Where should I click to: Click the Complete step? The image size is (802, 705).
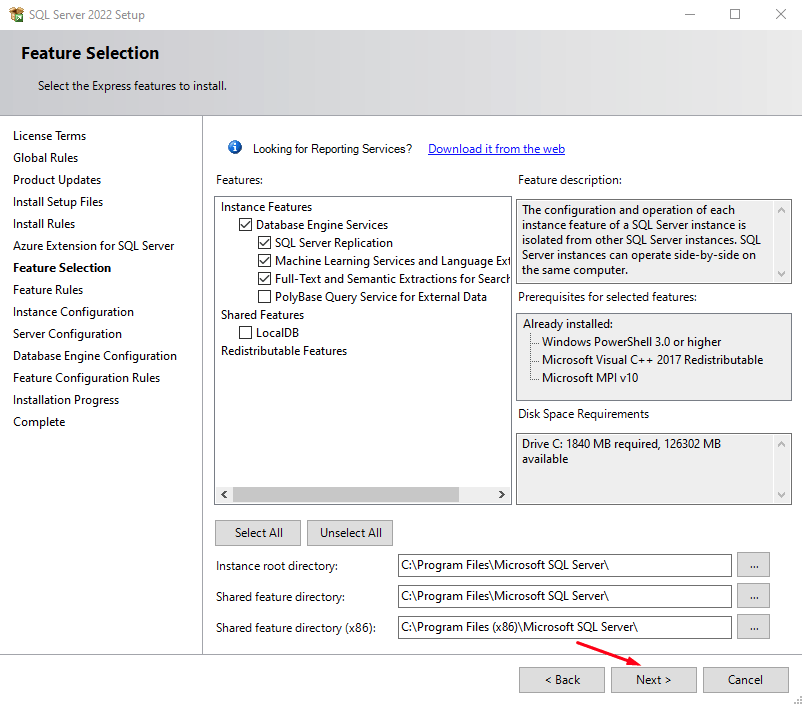coord(39,422)
